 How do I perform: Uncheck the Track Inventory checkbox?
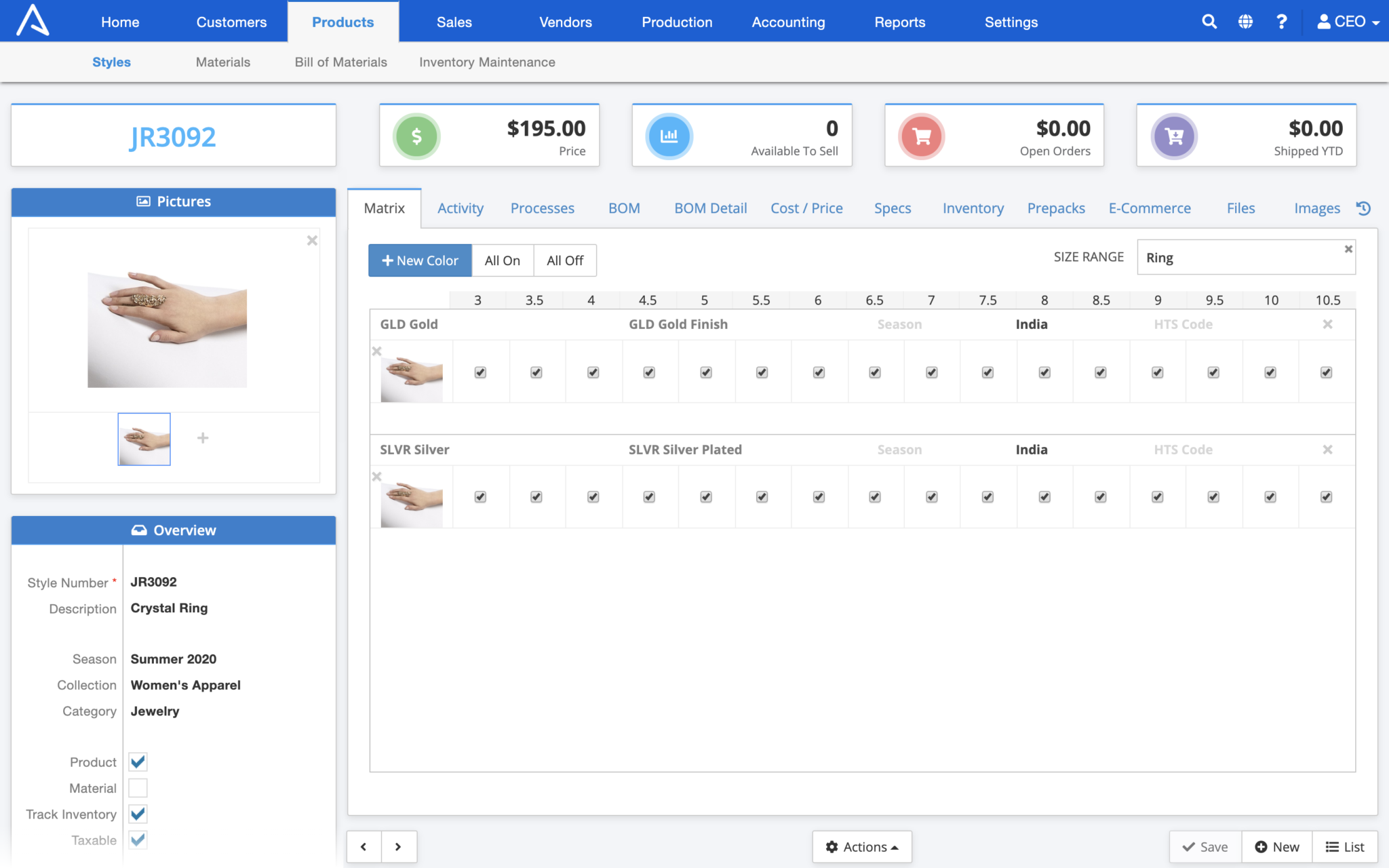pyautogui.click(x=137, y=814)
